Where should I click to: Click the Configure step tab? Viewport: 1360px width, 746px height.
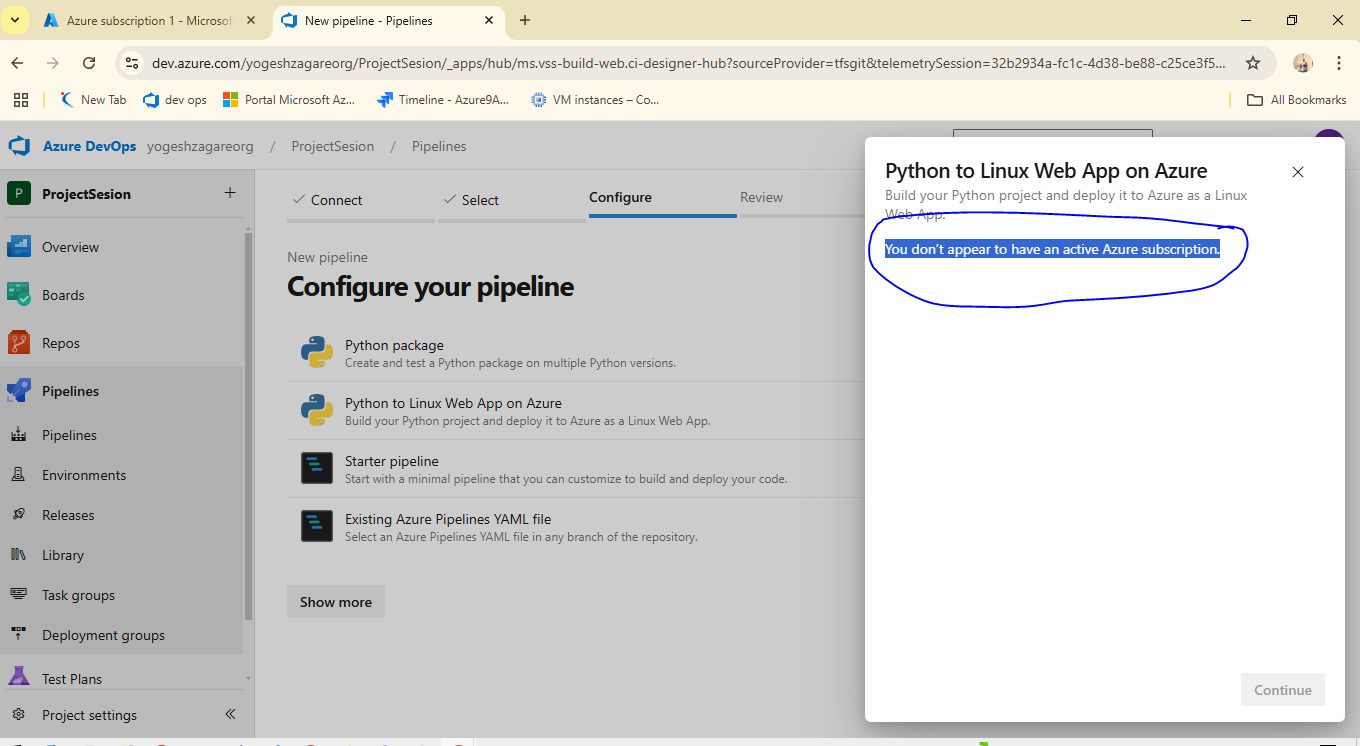coord(620,197)
